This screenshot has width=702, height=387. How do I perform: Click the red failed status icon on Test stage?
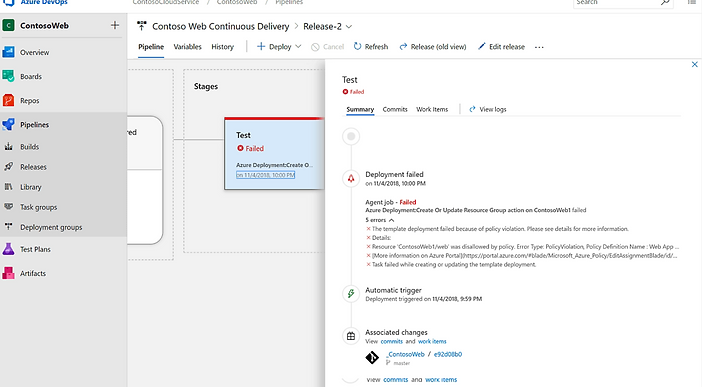click(240, 148)
